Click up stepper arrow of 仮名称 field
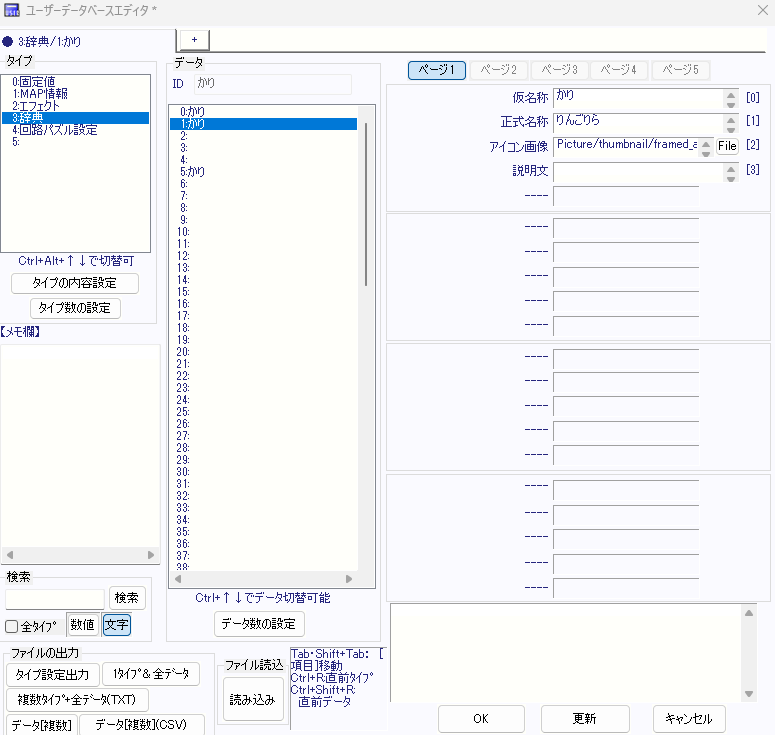Viewport: 775px width, 735px height. 731,93
